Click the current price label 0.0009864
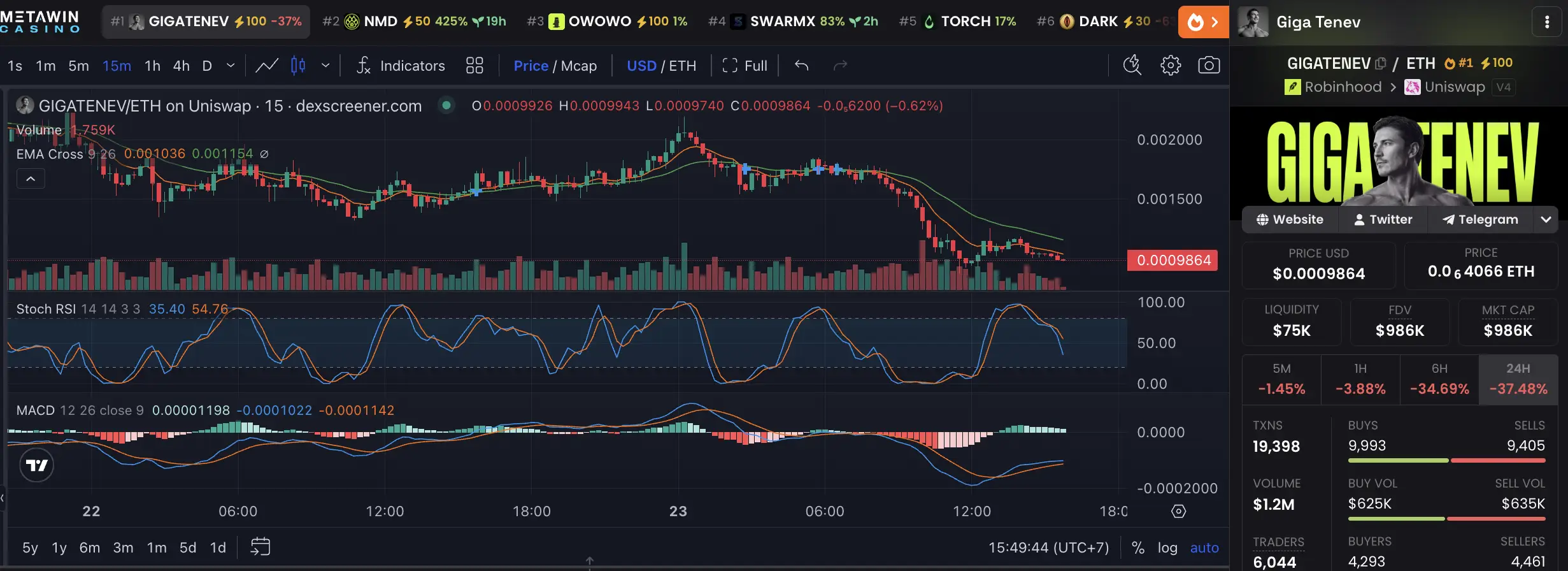1568x571 pixels. 1172,260
